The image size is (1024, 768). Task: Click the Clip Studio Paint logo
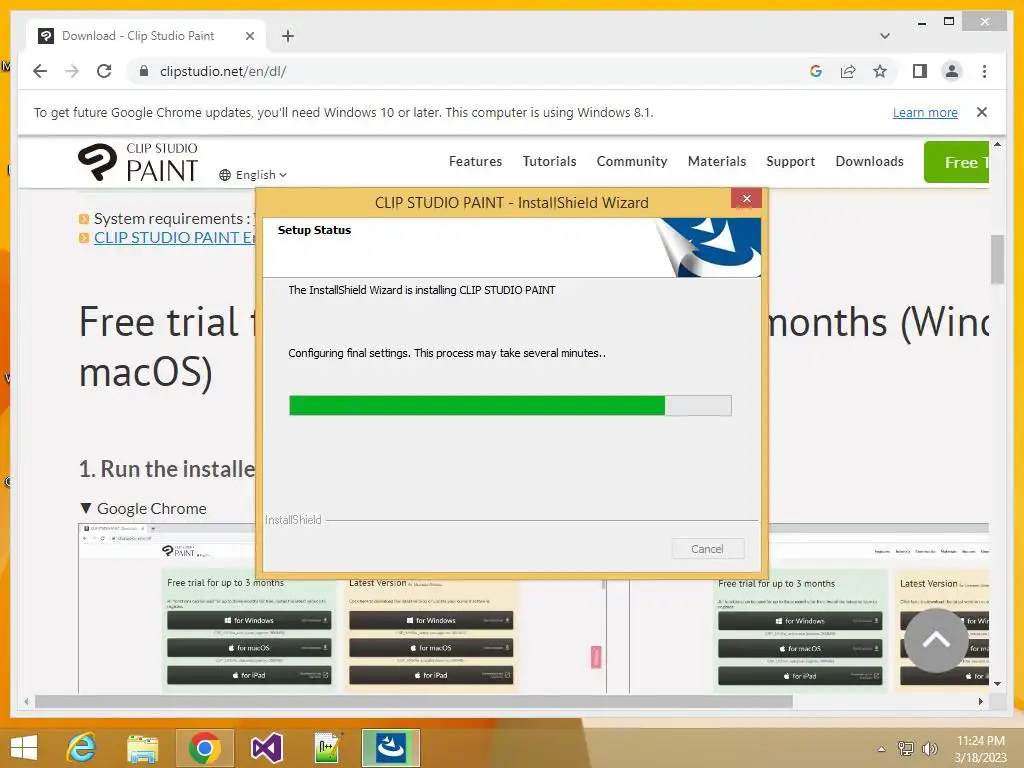click(x=138, y=162)
